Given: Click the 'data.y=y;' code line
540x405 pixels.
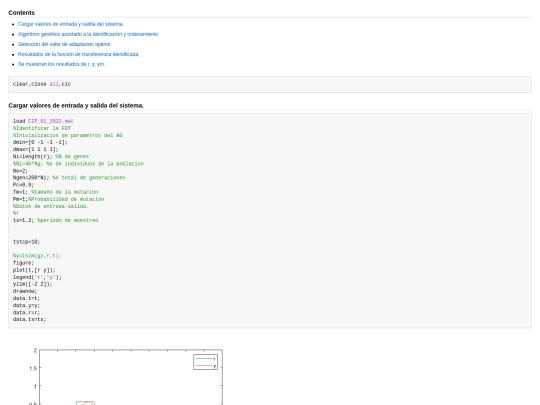Looking at the screenshot, I should (27, 305).
